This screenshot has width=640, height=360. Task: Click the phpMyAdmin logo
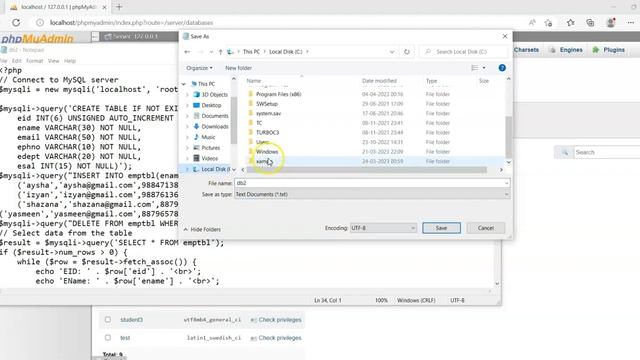(x=37, y=39)
